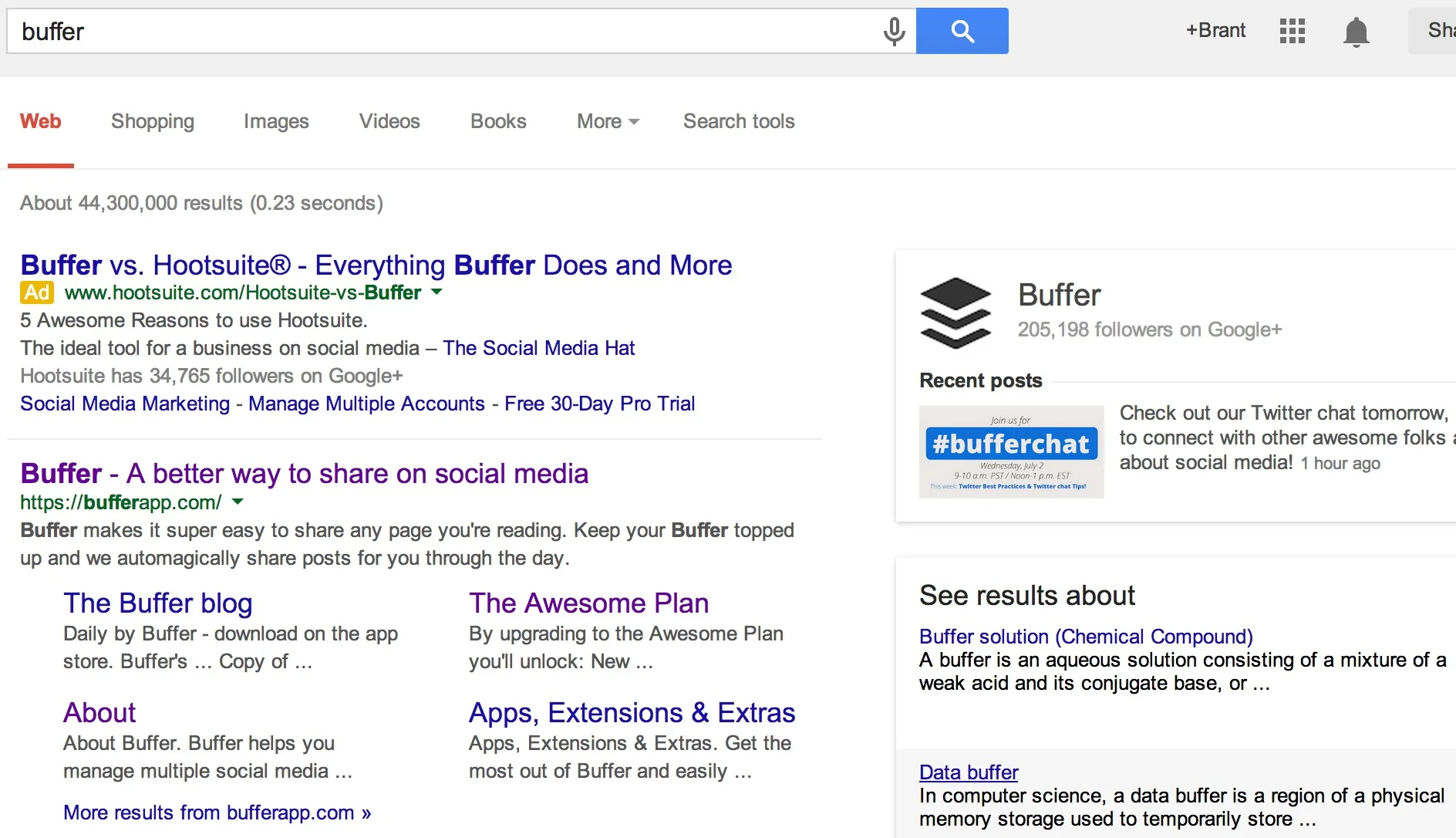Click the Buffer title in knowledge panel
Image resolution: width=1456 pixels, height=838 pixels.
[1060, 295]
